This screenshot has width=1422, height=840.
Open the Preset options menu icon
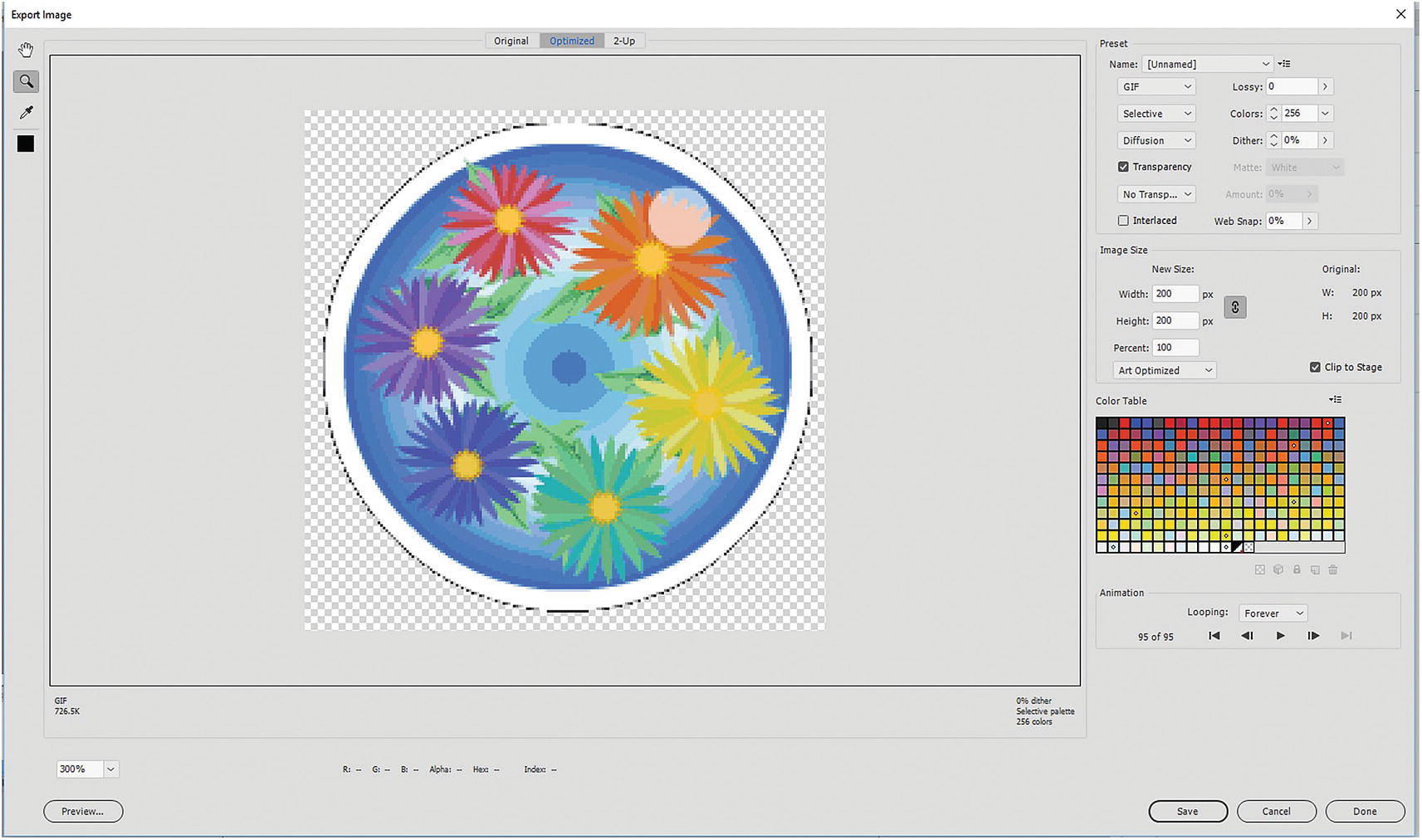[1284, 64]
